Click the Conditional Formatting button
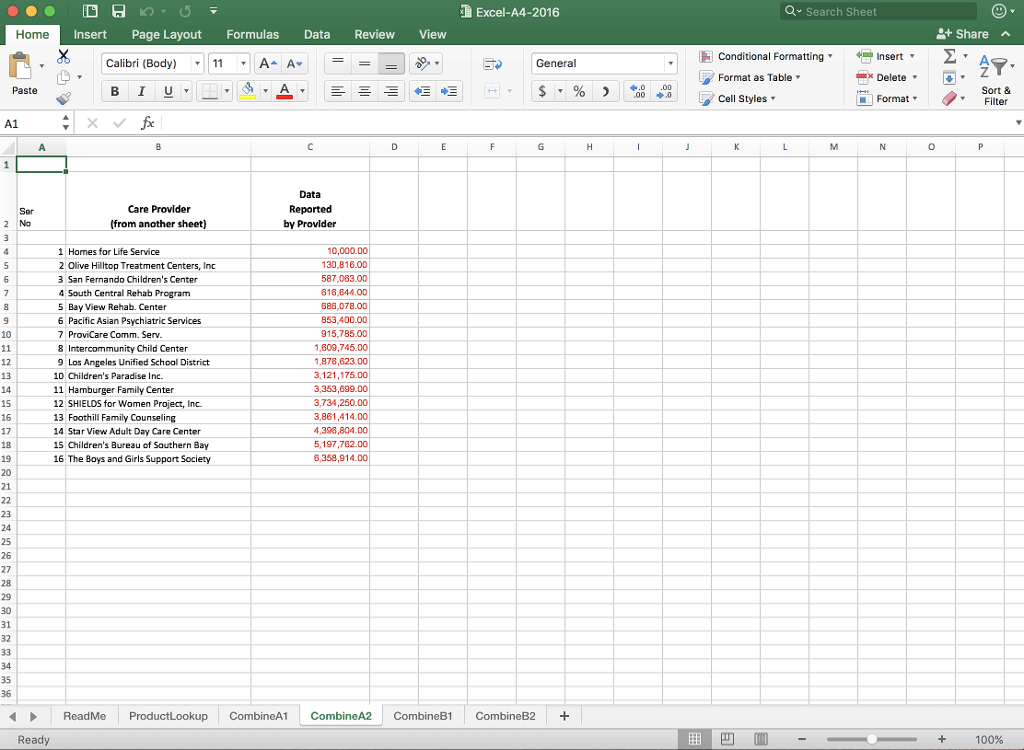1024x750 pixels. tap(766, 56)
